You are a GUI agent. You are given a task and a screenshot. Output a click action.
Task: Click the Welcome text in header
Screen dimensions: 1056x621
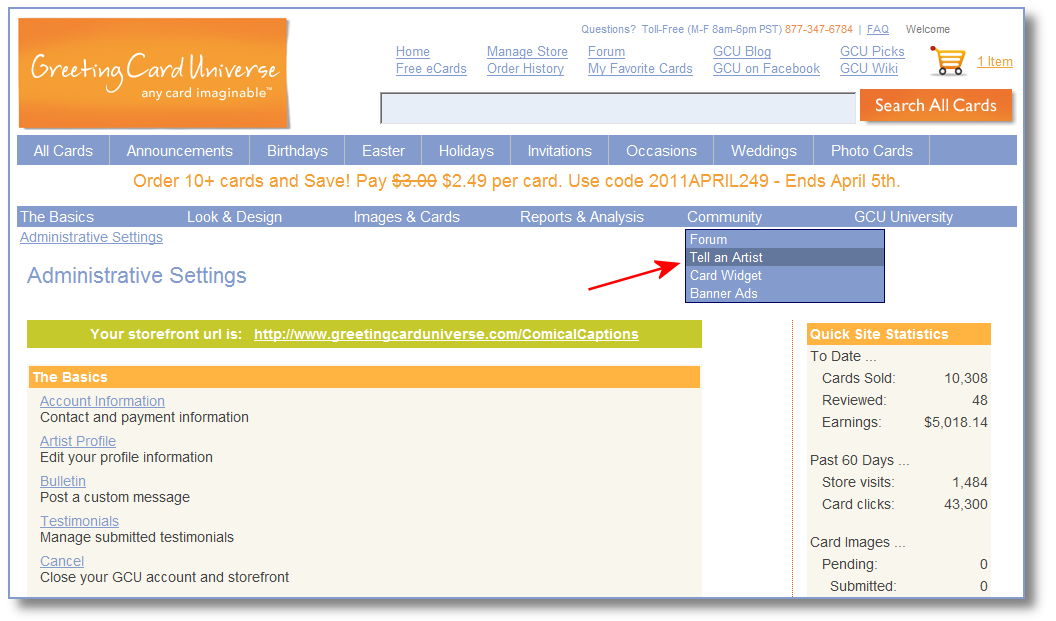pyautogui.click(x=927, y=30)
